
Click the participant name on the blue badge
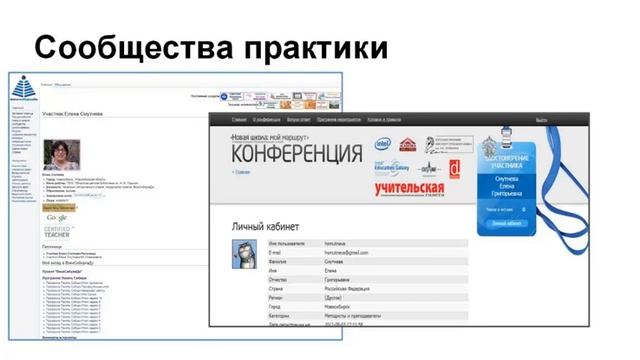click(507, 186)
